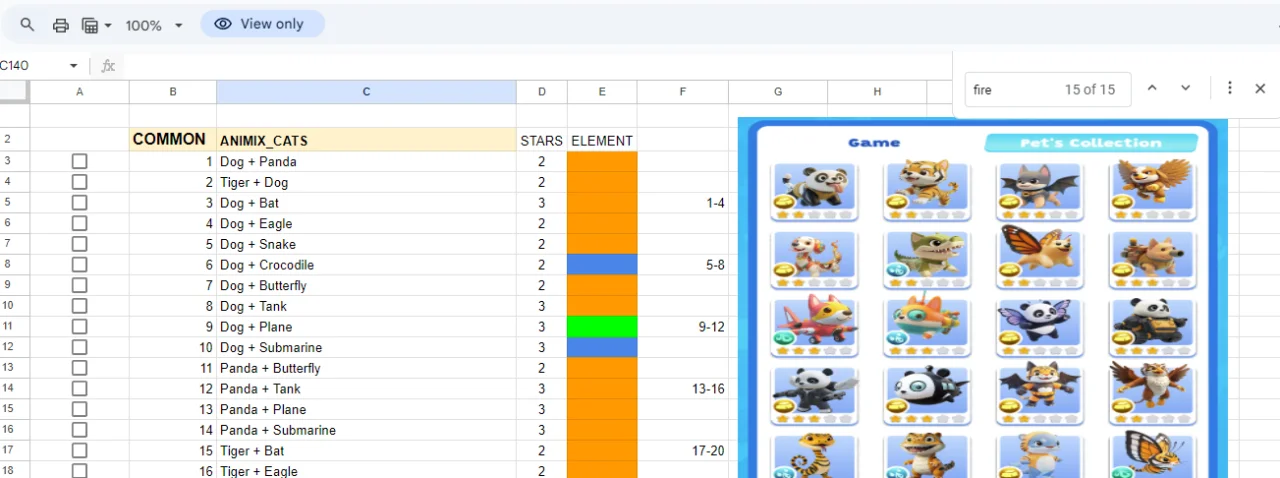
Task: Click the cell reading Tiger + Bat
Action: click(x=366, y=450)
